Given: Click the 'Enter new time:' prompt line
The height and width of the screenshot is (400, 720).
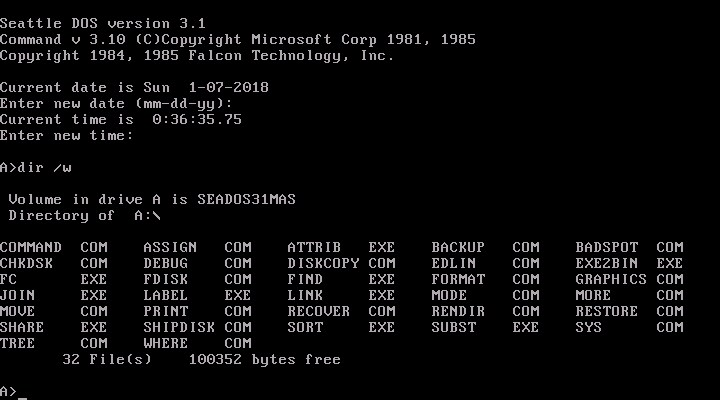Looking at the screenshot, I should tap(66, 135).
